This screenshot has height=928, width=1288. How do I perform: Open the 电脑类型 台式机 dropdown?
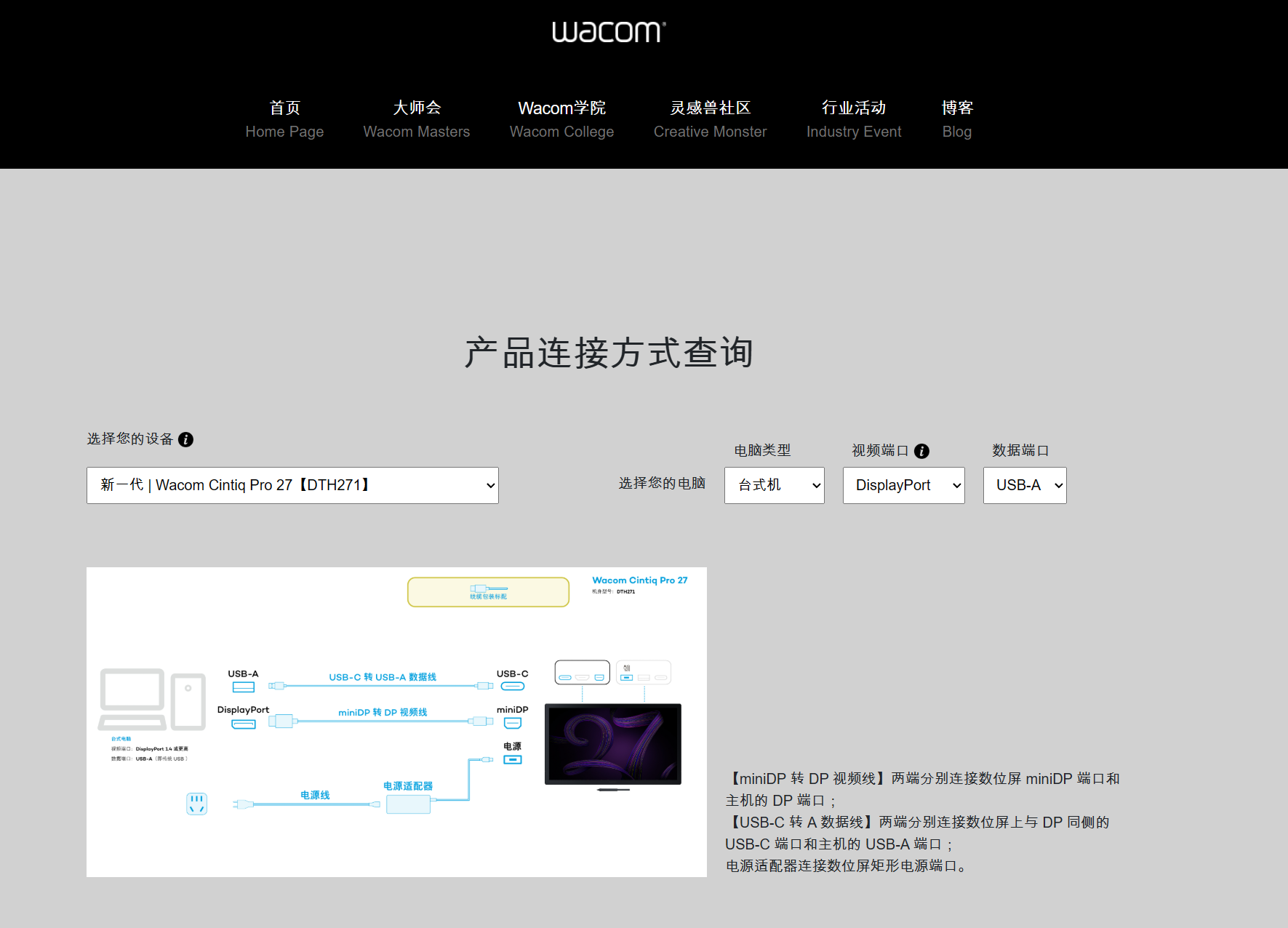point(775,485)
